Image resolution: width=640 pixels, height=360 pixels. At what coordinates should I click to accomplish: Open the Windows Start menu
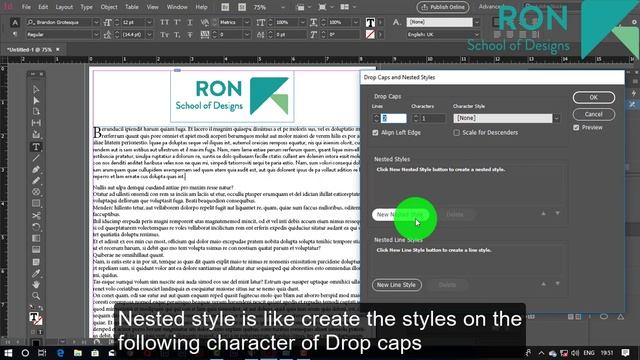pos(8,353)
